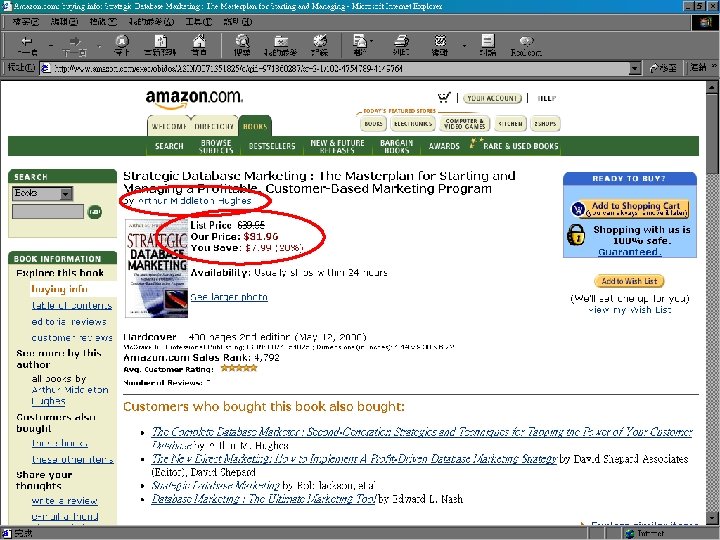Click the green Go search button

pyautogui.click(x=95, y=212)
